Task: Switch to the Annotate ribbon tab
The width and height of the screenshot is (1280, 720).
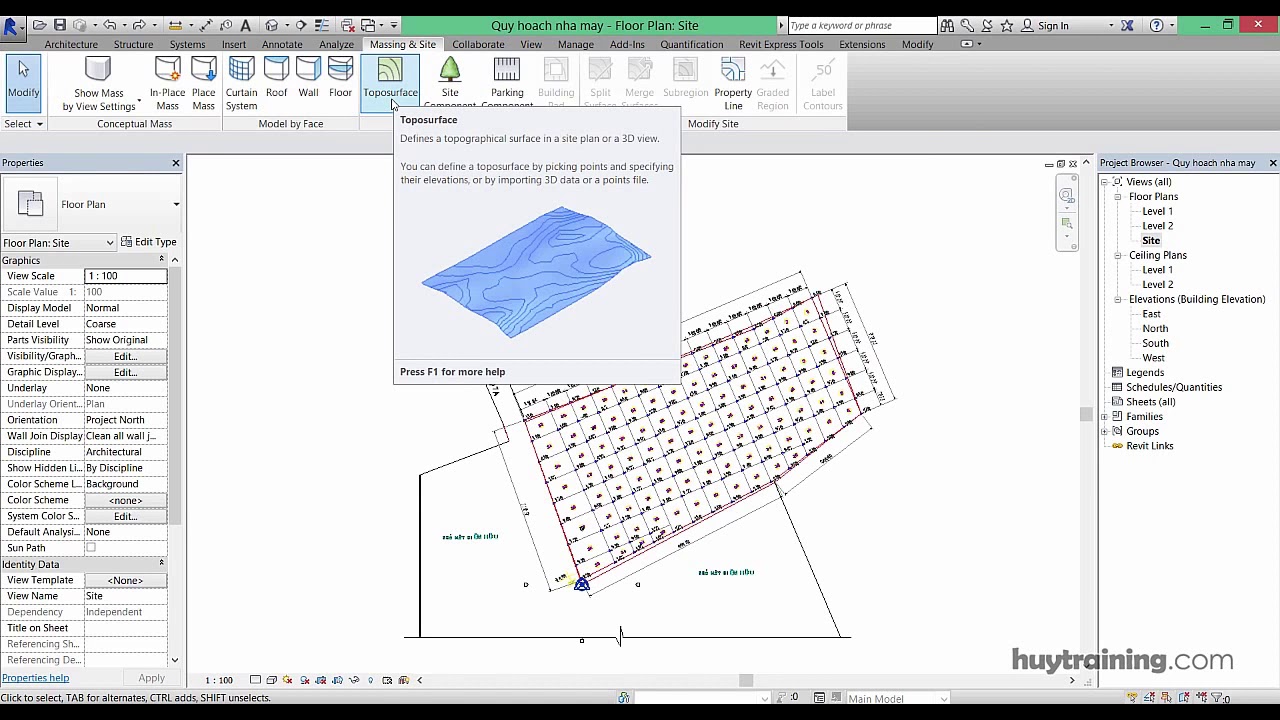Action: tap(282, 44)
